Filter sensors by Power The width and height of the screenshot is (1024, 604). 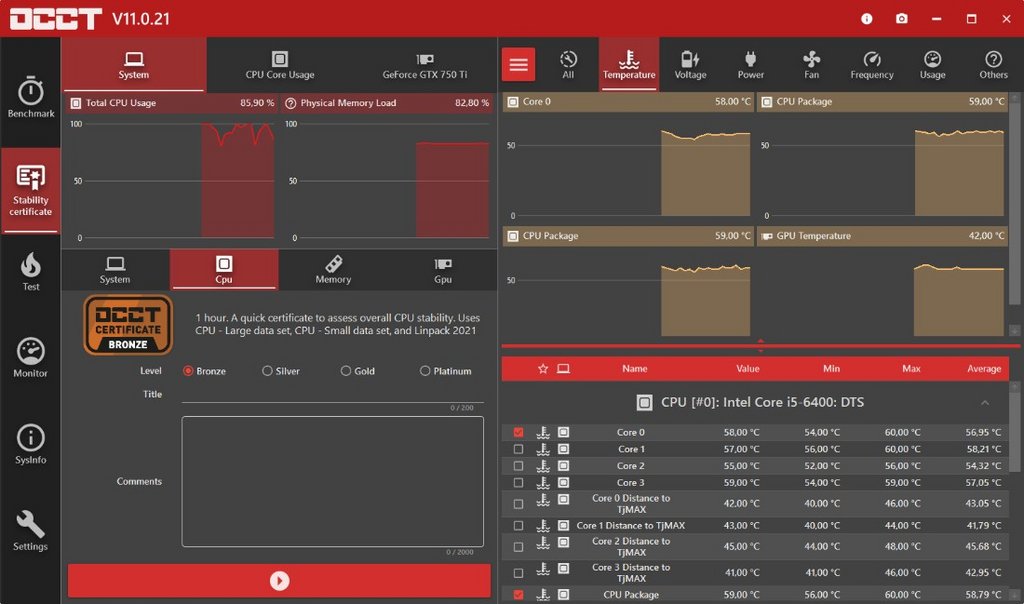pos(750,65)
